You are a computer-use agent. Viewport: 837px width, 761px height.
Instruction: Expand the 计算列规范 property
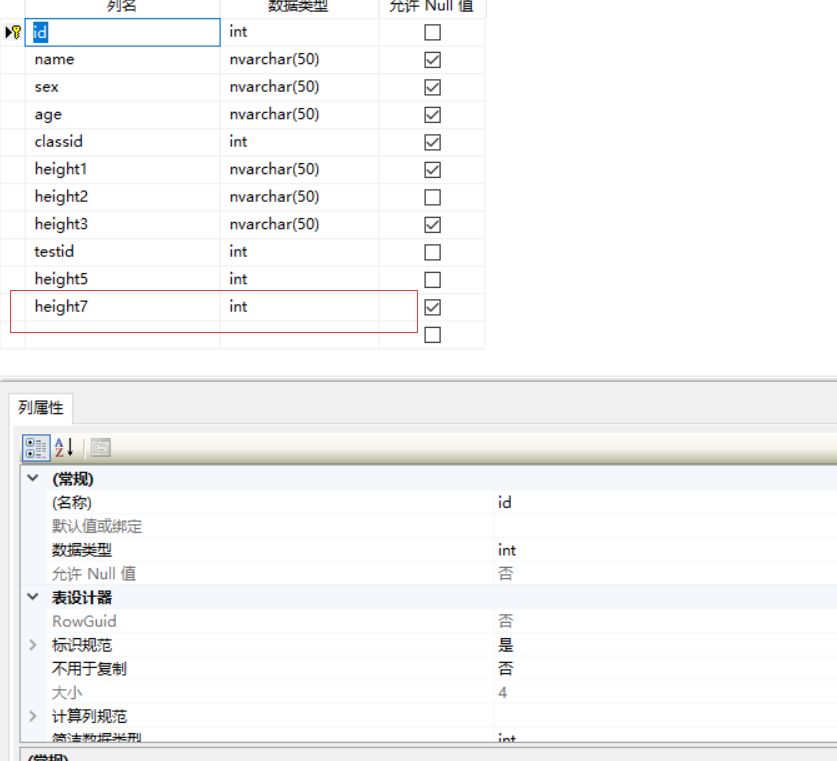[x=33, y=716]
